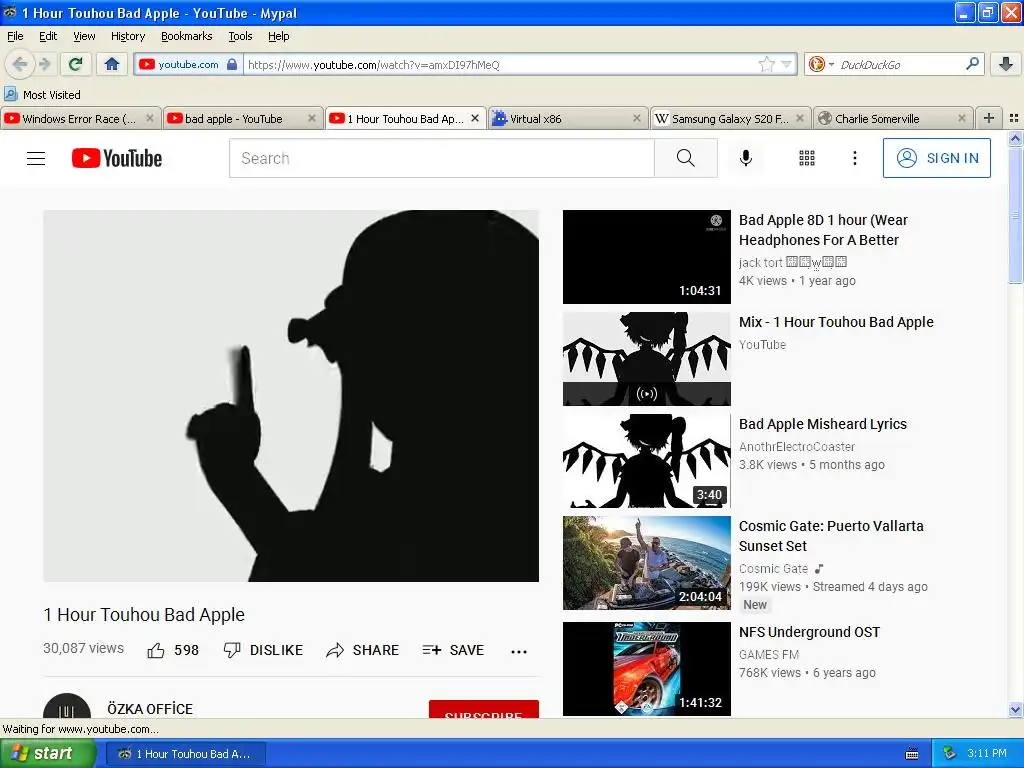
Task: Click the padlock site identity icon
Action: point(231,65)
